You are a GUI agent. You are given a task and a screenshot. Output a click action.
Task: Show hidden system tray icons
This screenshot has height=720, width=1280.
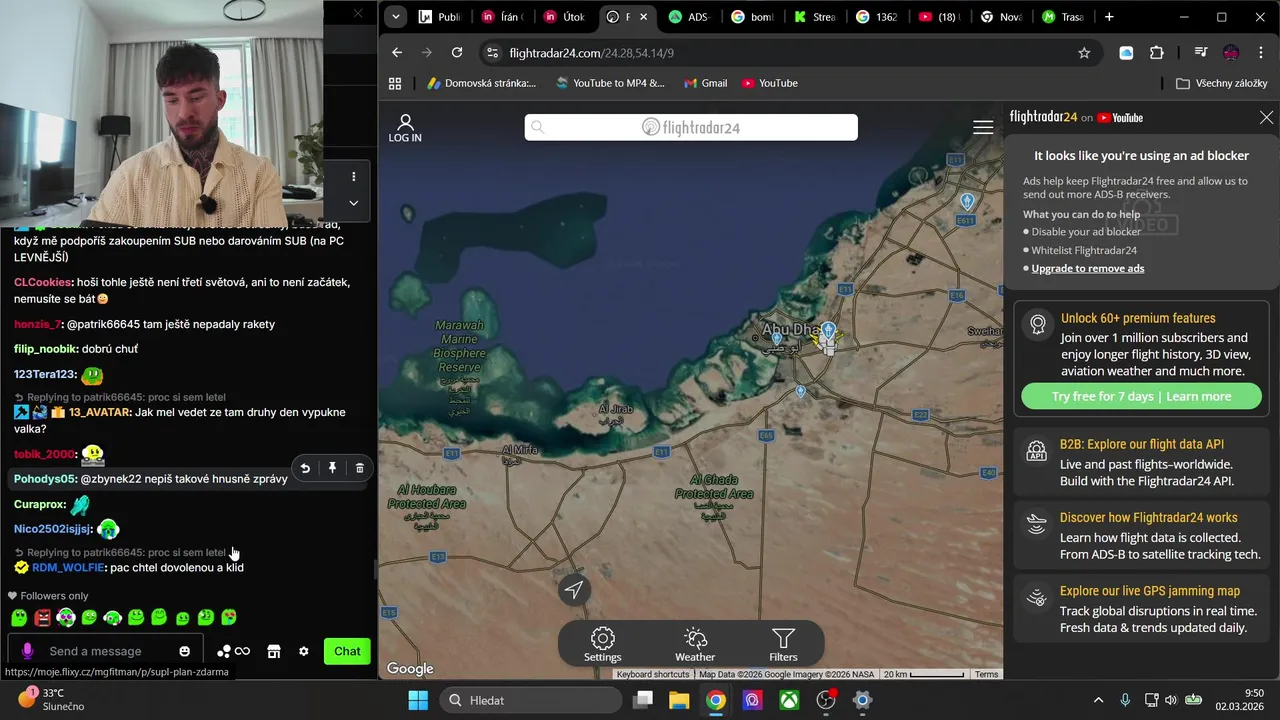click(x=1098, y=700)
